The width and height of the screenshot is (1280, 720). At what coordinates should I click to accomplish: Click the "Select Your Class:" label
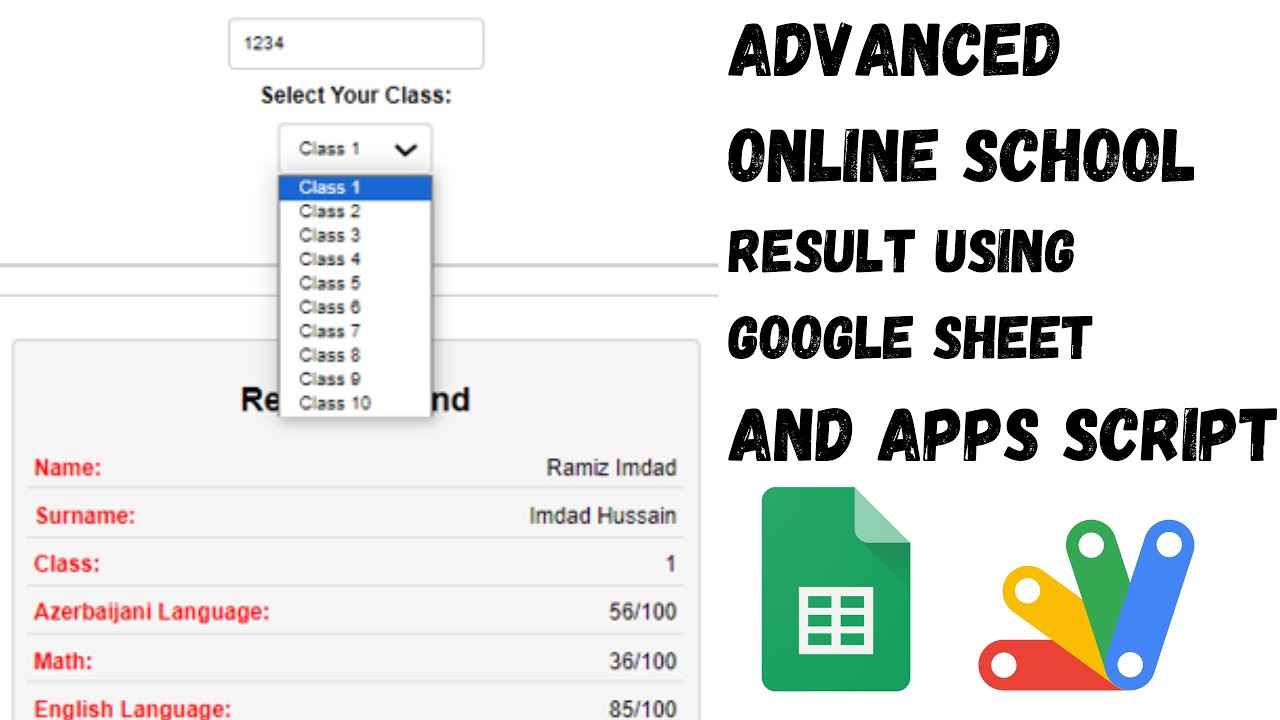[356, 96]
